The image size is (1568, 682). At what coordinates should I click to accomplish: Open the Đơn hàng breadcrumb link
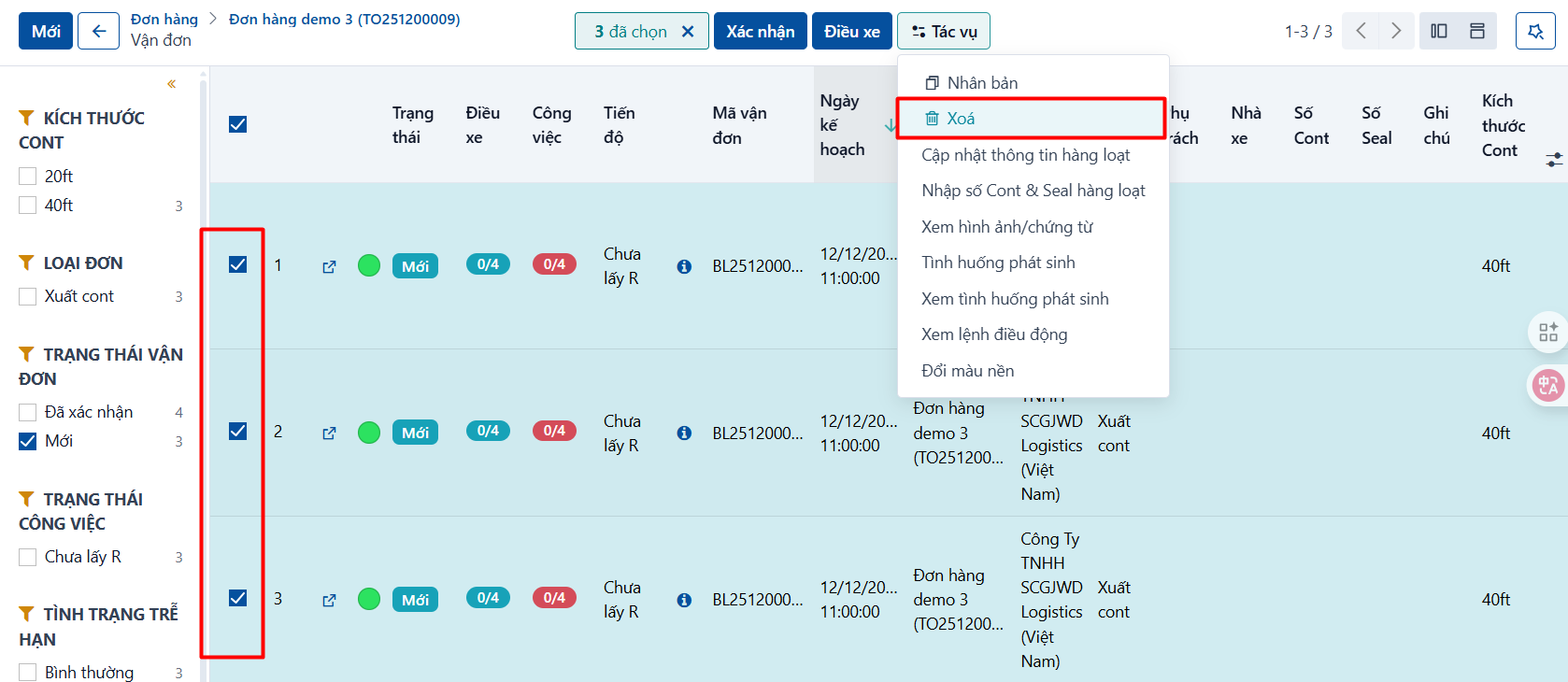pos(164,19)
